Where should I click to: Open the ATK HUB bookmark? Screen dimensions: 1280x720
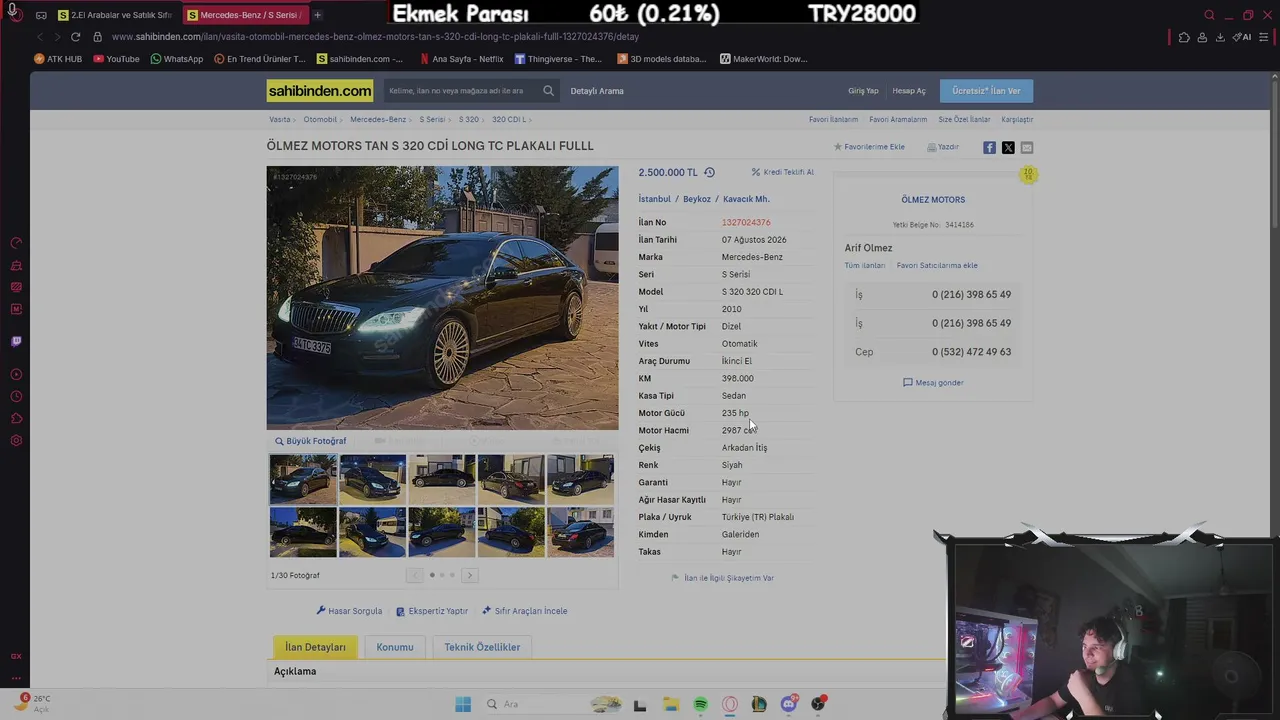point(58,59)
